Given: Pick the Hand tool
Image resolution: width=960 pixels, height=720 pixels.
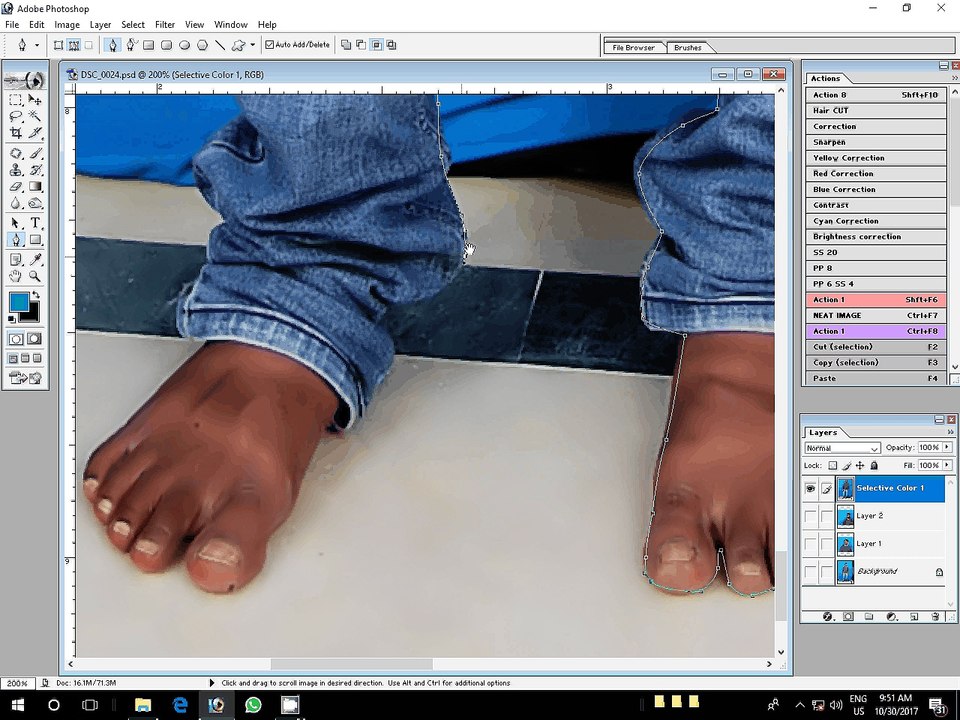Looking at the screenshot, I should click(16, 276).
